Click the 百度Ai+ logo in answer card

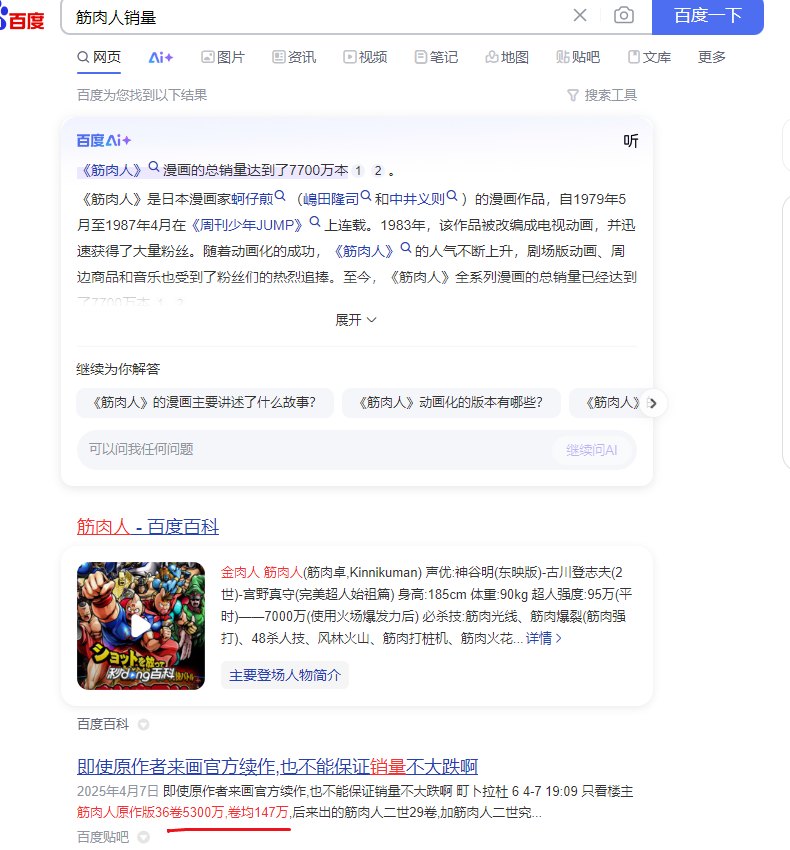[x=104, y=141]
